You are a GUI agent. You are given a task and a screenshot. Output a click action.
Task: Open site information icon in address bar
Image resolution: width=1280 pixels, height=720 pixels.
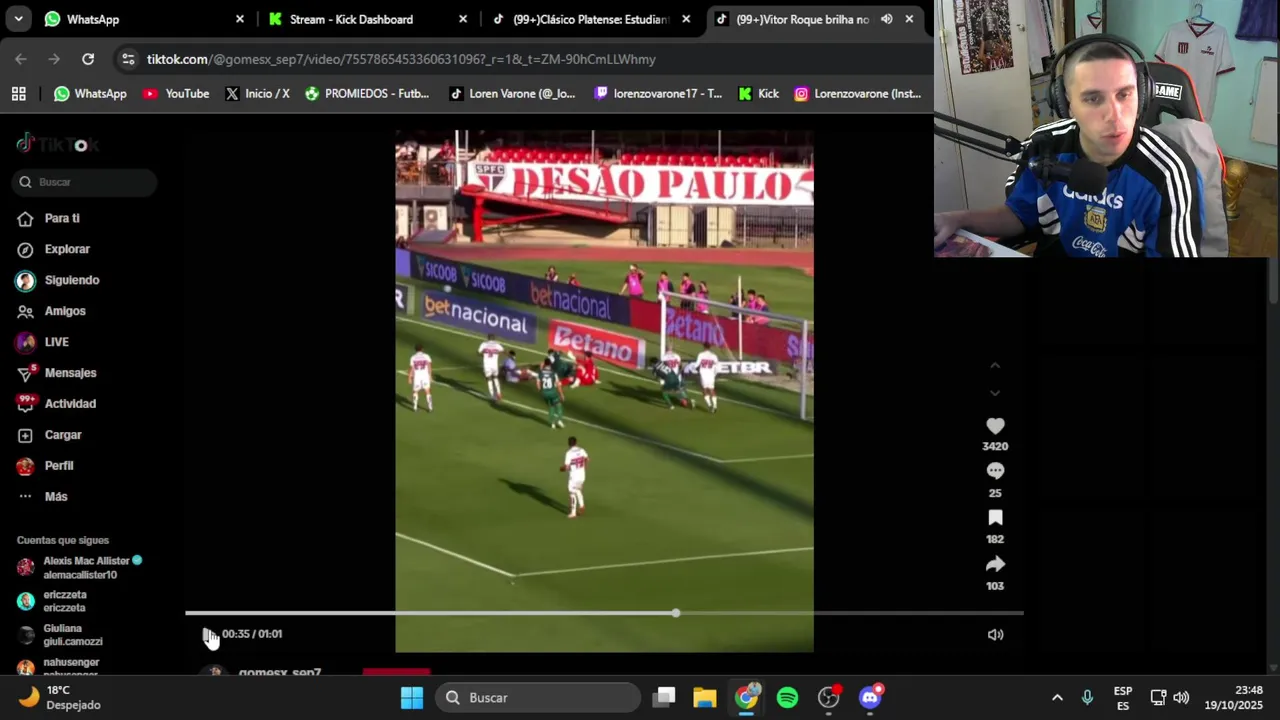pyautogui.click(x=128, y=59)
